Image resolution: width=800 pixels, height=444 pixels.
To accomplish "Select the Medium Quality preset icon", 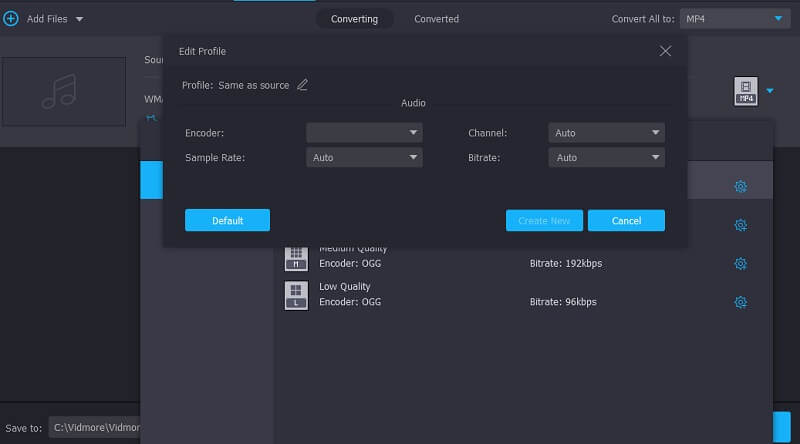I will pos(296,258).
